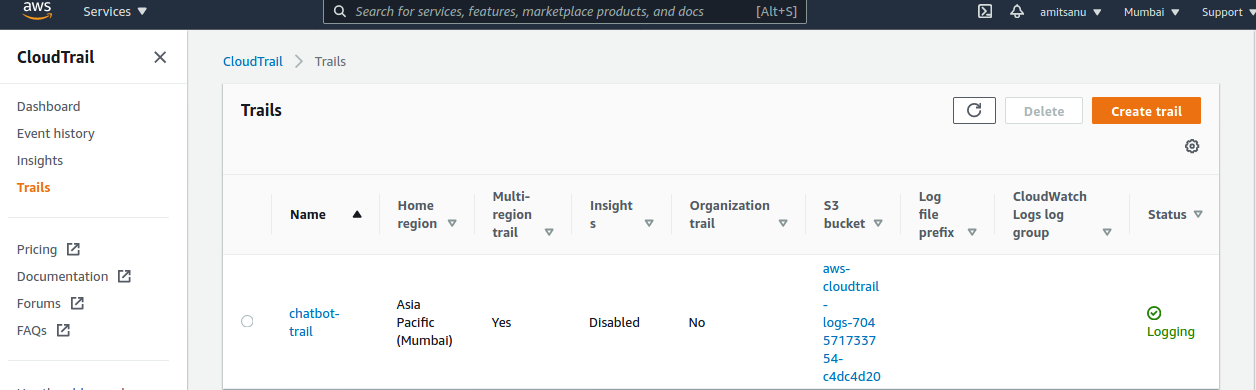Open Insights in sidebar
The image size is (1256, 390).
(40, 160)
